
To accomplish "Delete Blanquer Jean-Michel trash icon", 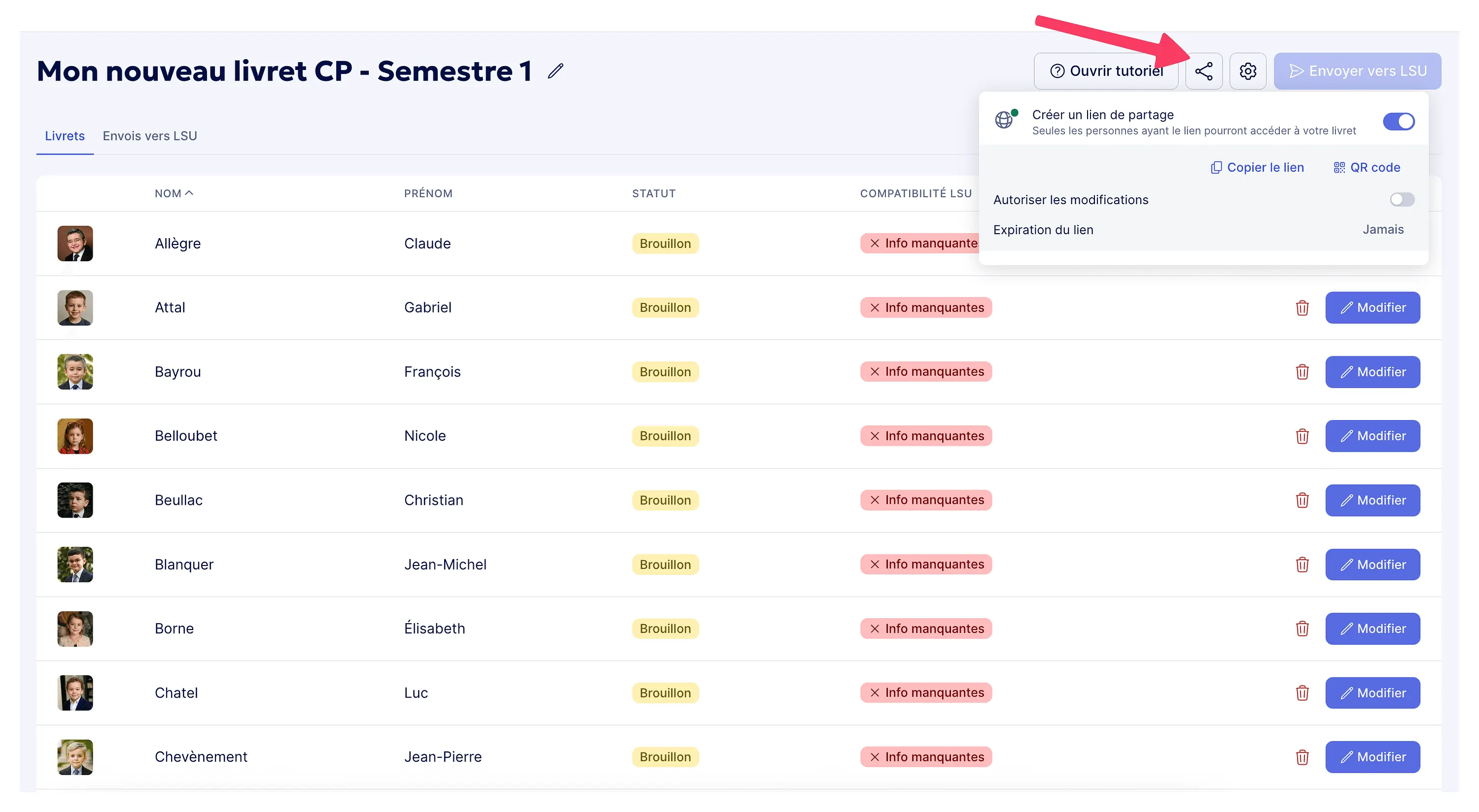I will click(x=1302, y=565).
